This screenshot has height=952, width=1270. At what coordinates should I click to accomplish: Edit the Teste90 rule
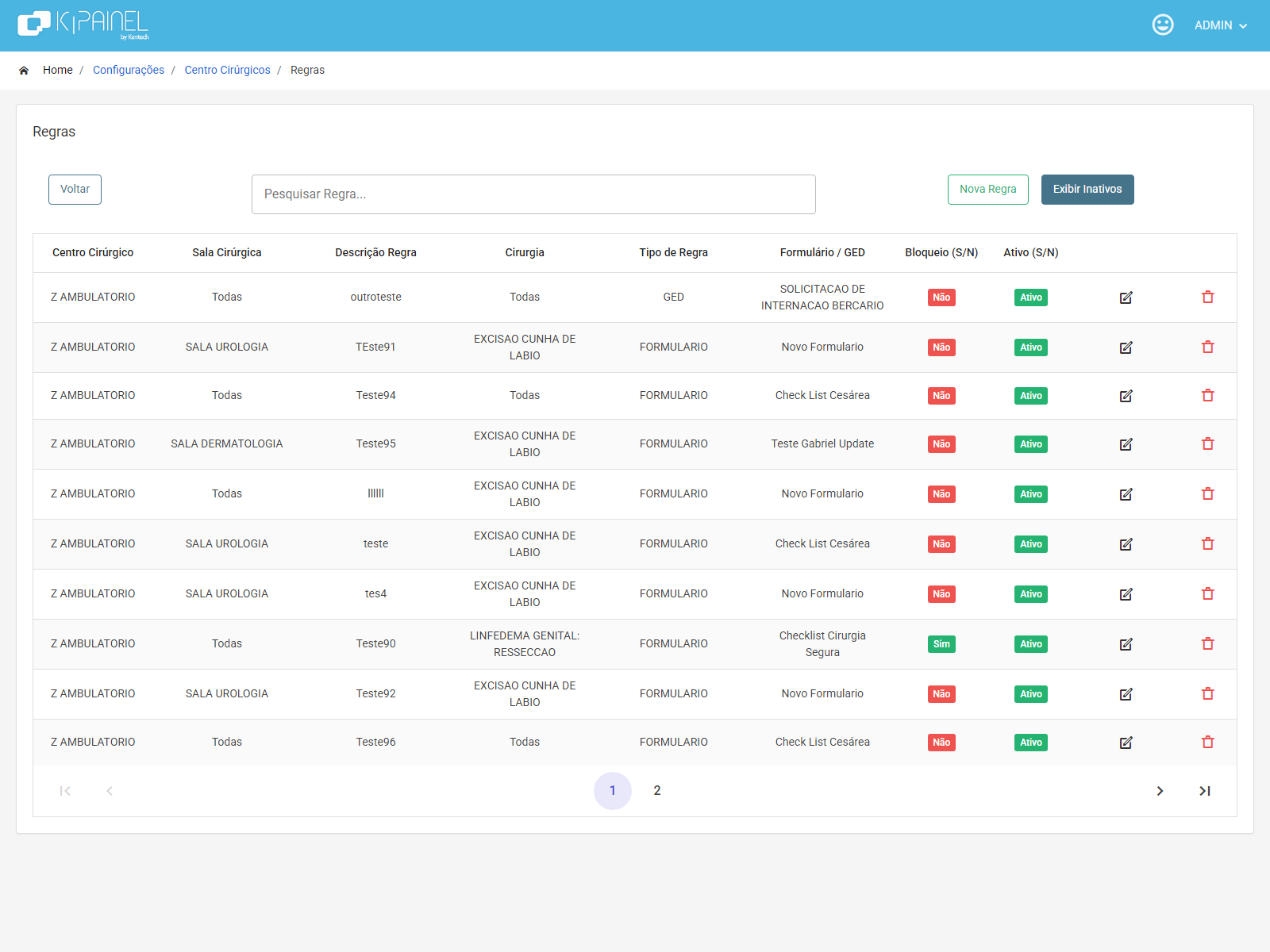1126,644
